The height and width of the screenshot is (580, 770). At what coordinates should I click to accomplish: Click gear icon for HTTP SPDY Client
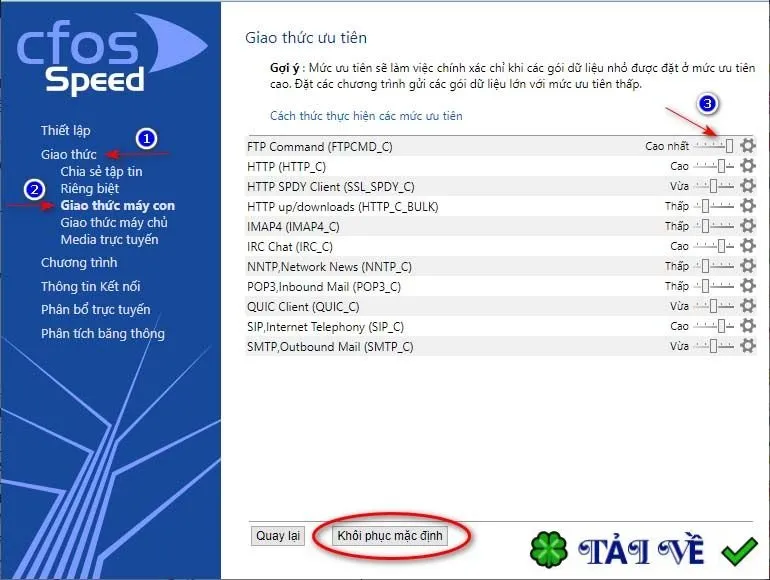pos(747,186)
